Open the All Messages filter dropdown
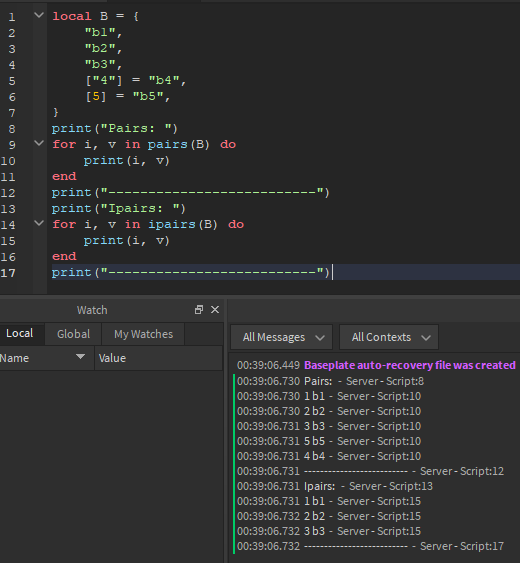The height and width of the screenshot is (563, 520). pos(282,337)
